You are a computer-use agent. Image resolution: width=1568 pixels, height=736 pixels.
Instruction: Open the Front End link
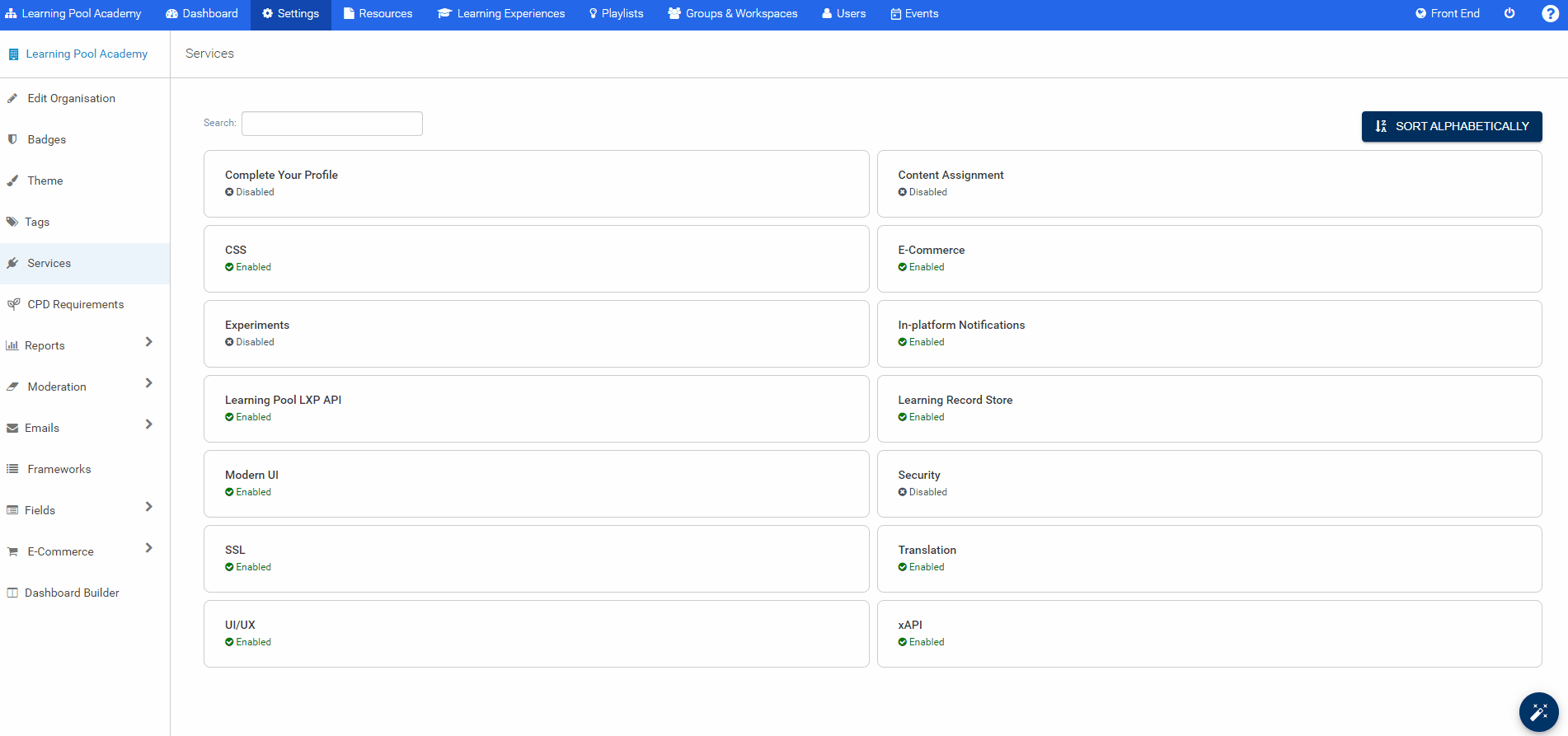[x=1448, y=14]
